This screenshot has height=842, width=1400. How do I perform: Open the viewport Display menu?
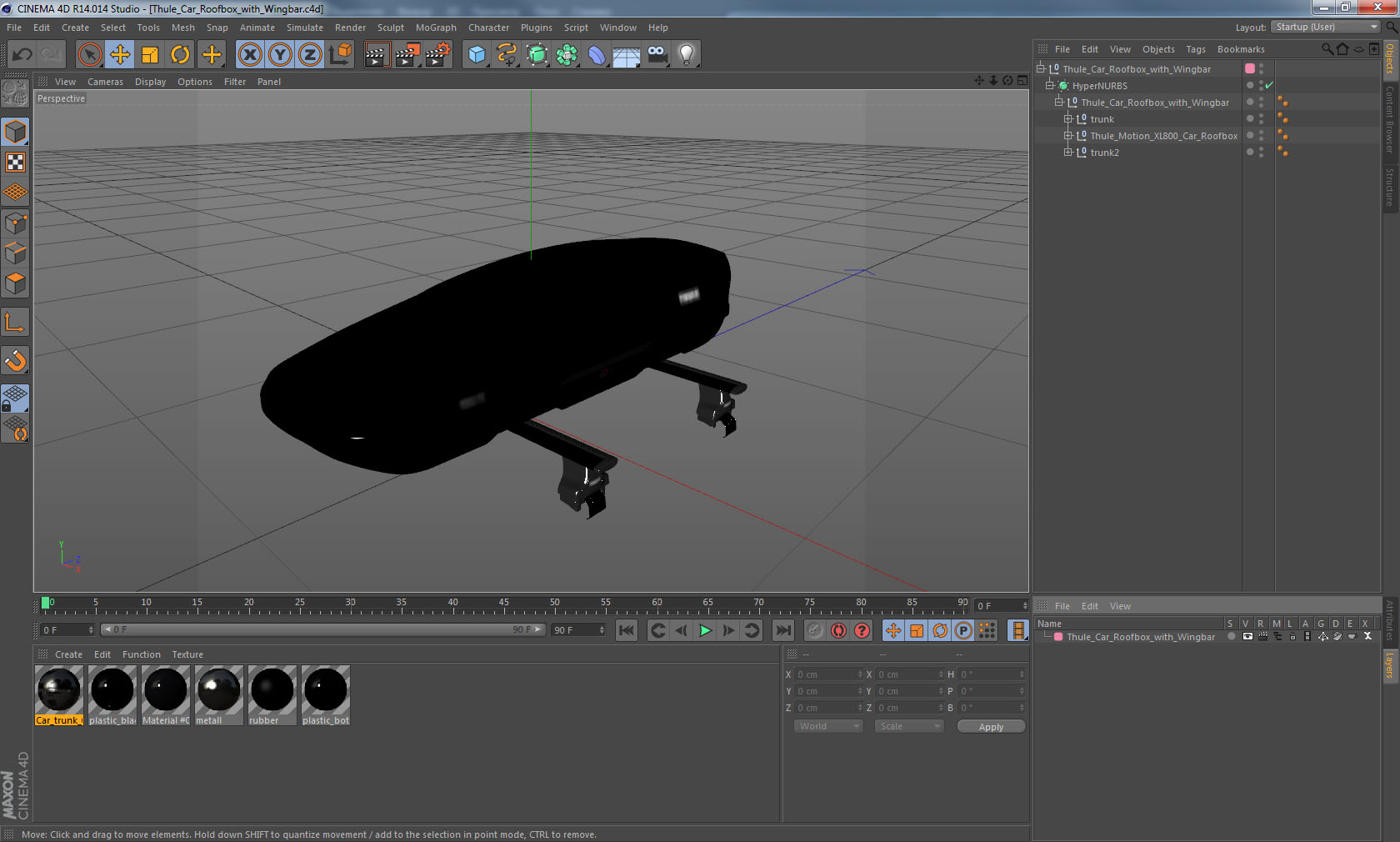pyautogui.click(x=150, y=82)
